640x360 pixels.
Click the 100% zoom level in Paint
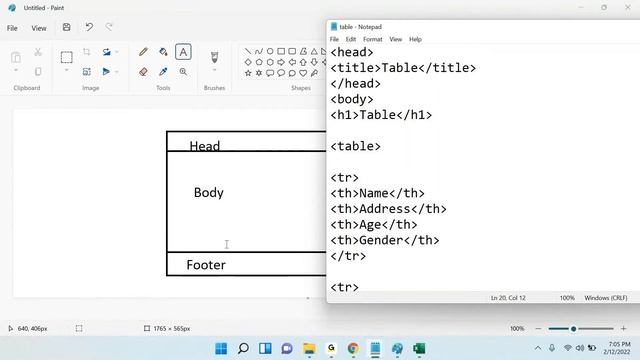click(x=517, y=329)
